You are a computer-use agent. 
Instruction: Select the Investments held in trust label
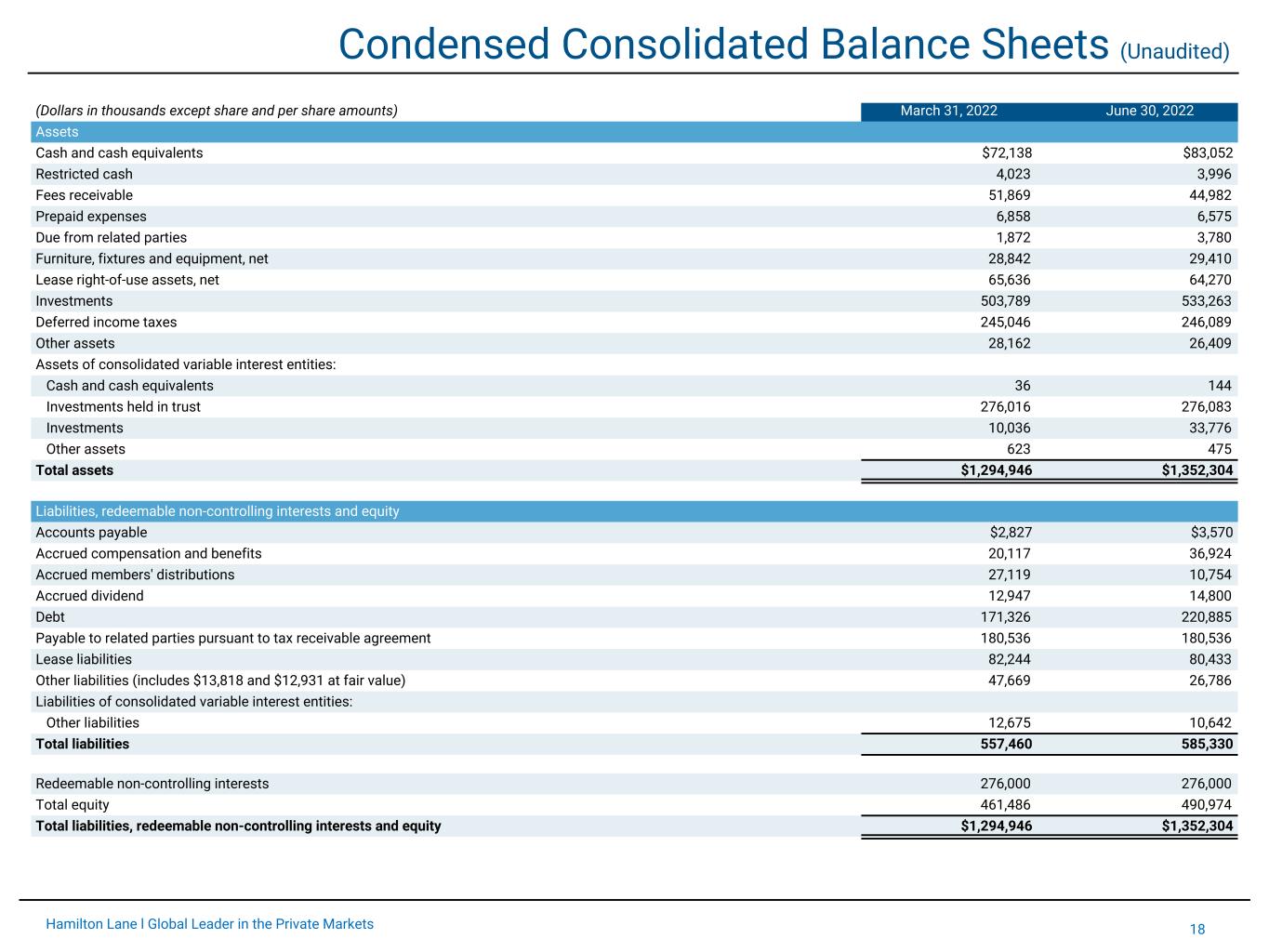(x=123, y=407)
